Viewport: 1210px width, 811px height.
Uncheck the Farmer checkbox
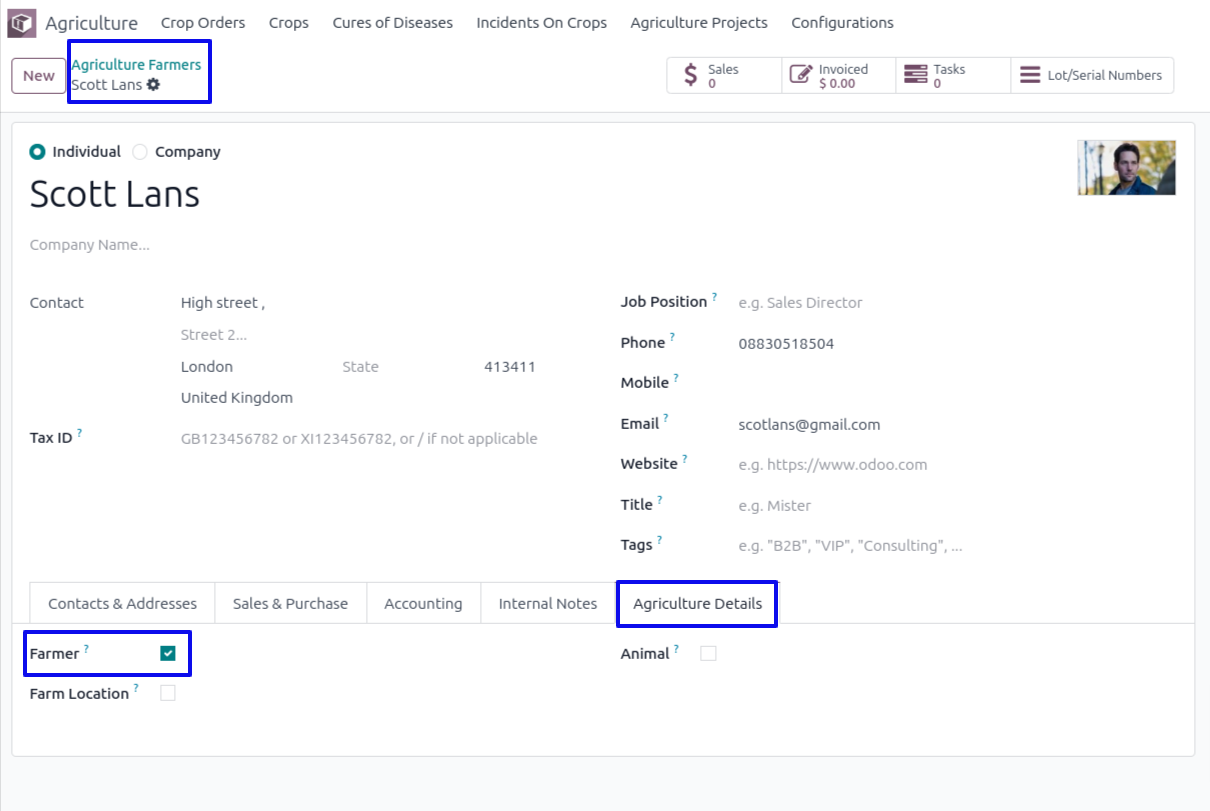click(x=168, y=654)
